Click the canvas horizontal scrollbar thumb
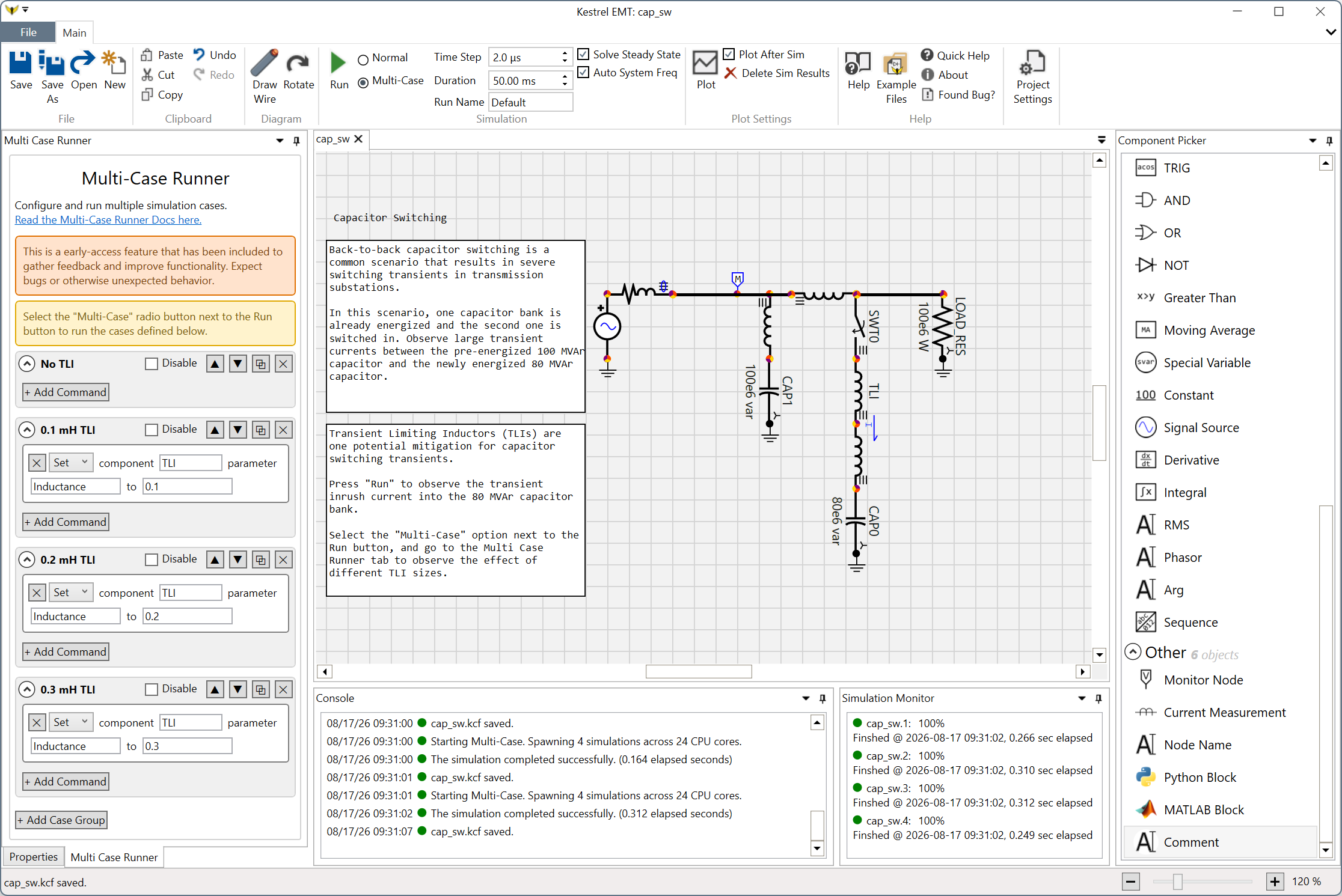 point(699,671)
